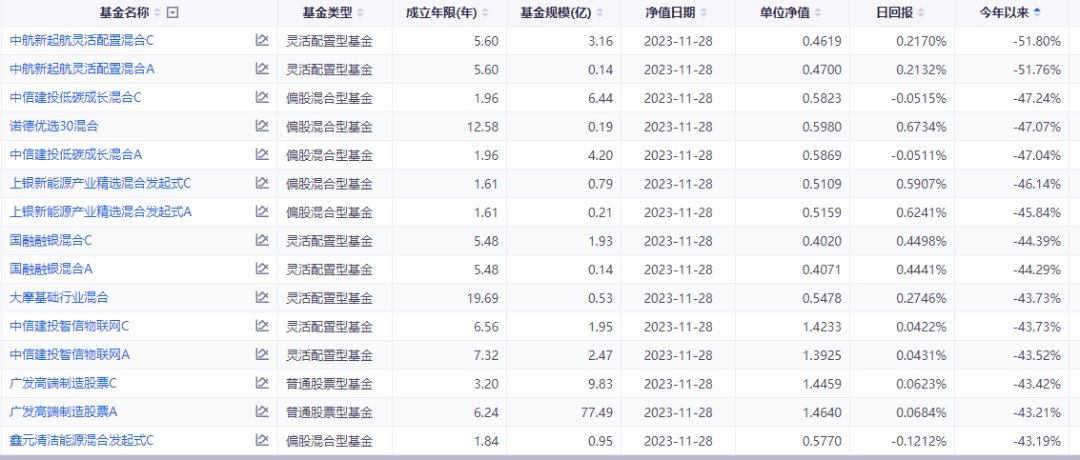
Task: Select the -51.76% year-to-date cell
Action: click(x=1037, y=69)
